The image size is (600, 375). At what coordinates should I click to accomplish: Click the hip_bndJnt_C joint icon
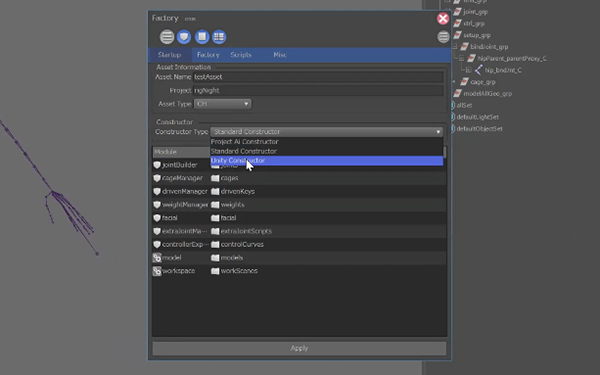pos(478,70)
